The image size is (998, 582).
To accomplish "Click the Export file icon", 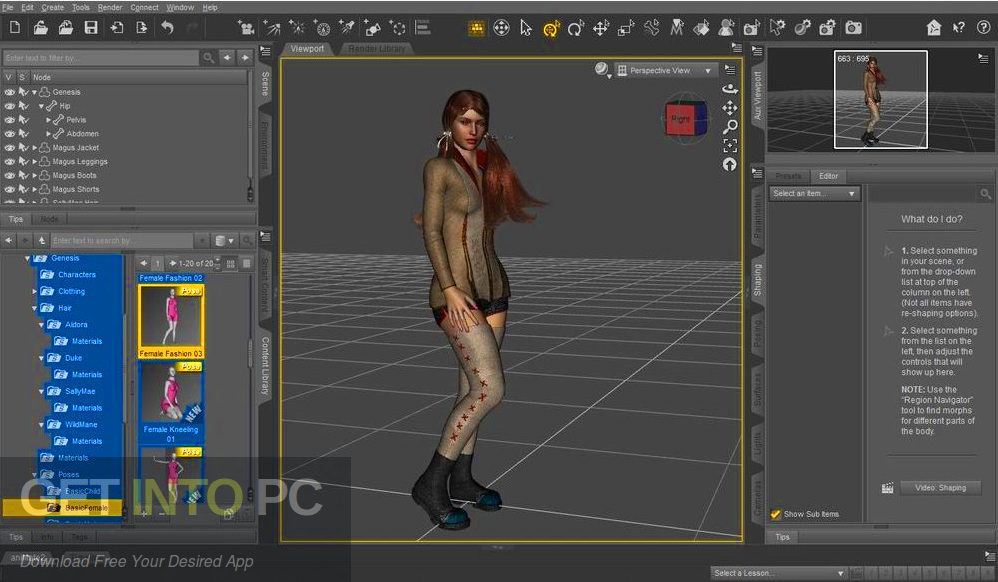I will coord(141,27).
